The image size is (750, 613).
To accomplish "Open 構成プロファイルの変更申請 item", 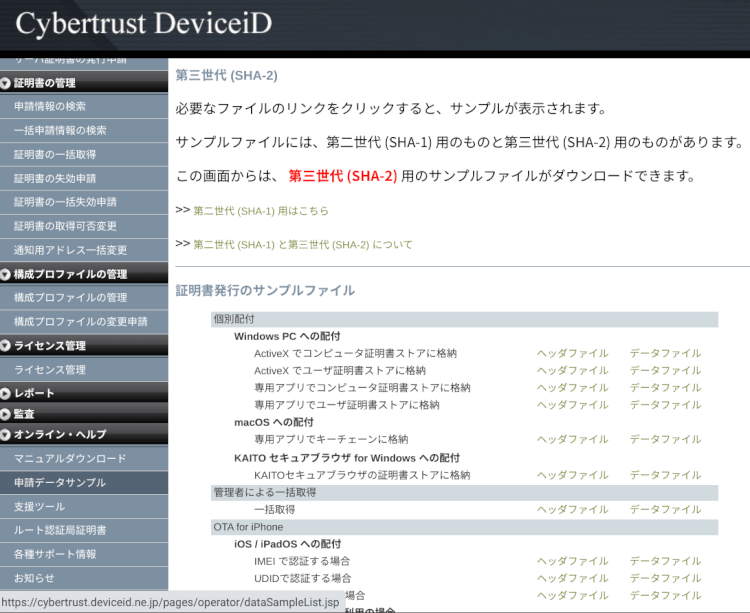I will 84,322.
